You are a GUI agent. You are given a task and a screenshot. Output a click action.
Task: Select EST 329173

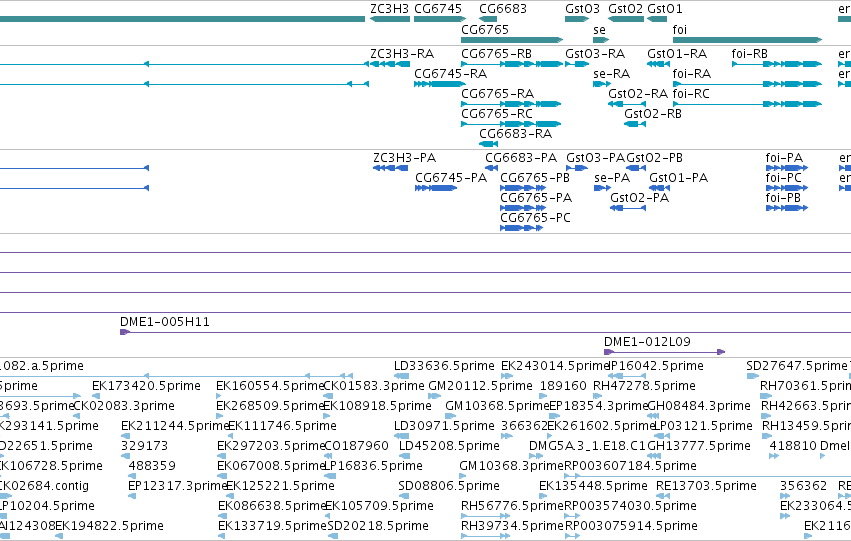[x=125, y=456]
